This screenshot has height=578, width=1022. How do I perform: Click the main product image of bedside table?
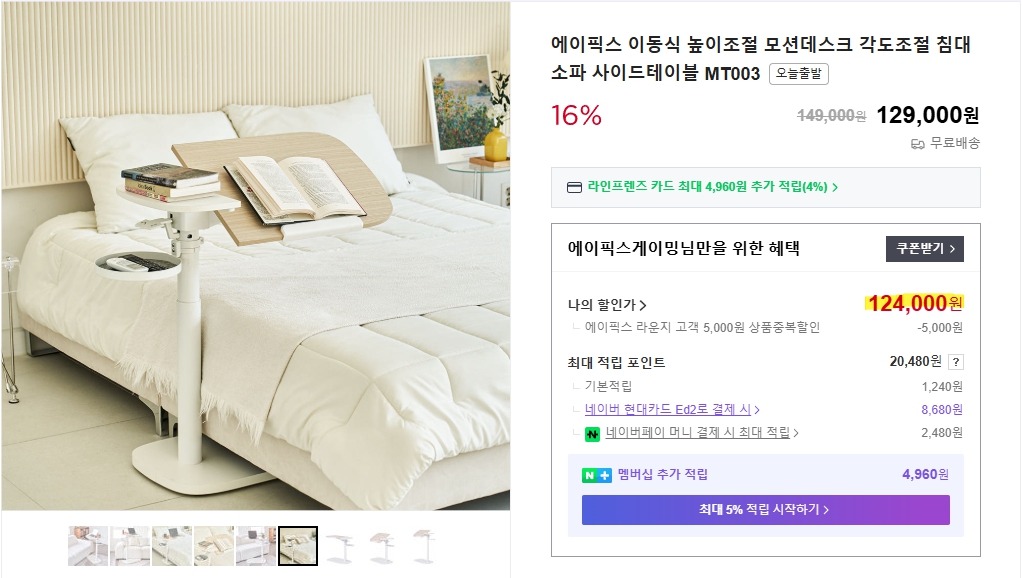pyautogui.click(x=255, y=255)
